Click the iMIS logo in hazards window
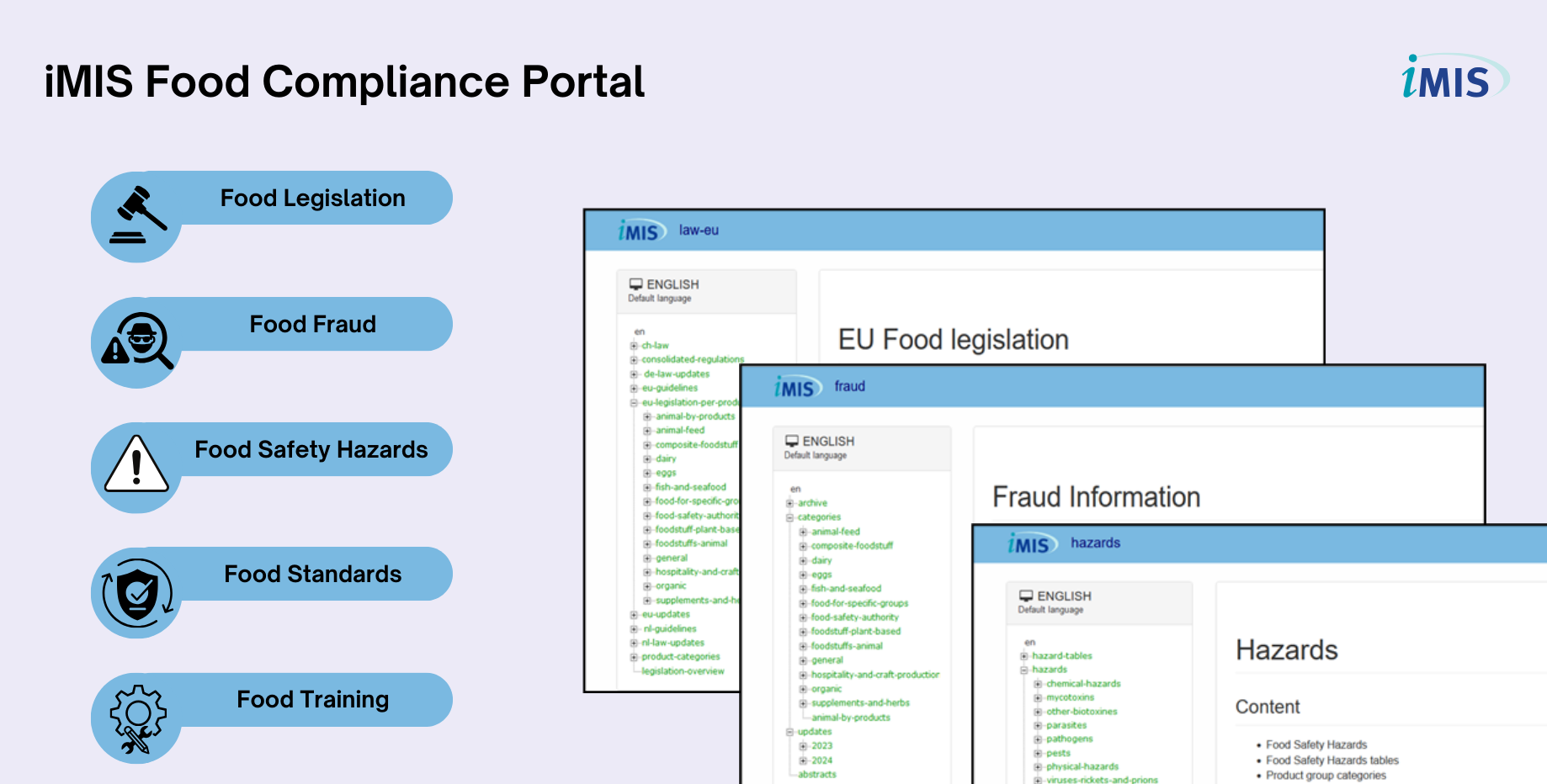 [x=1032, y=543]
